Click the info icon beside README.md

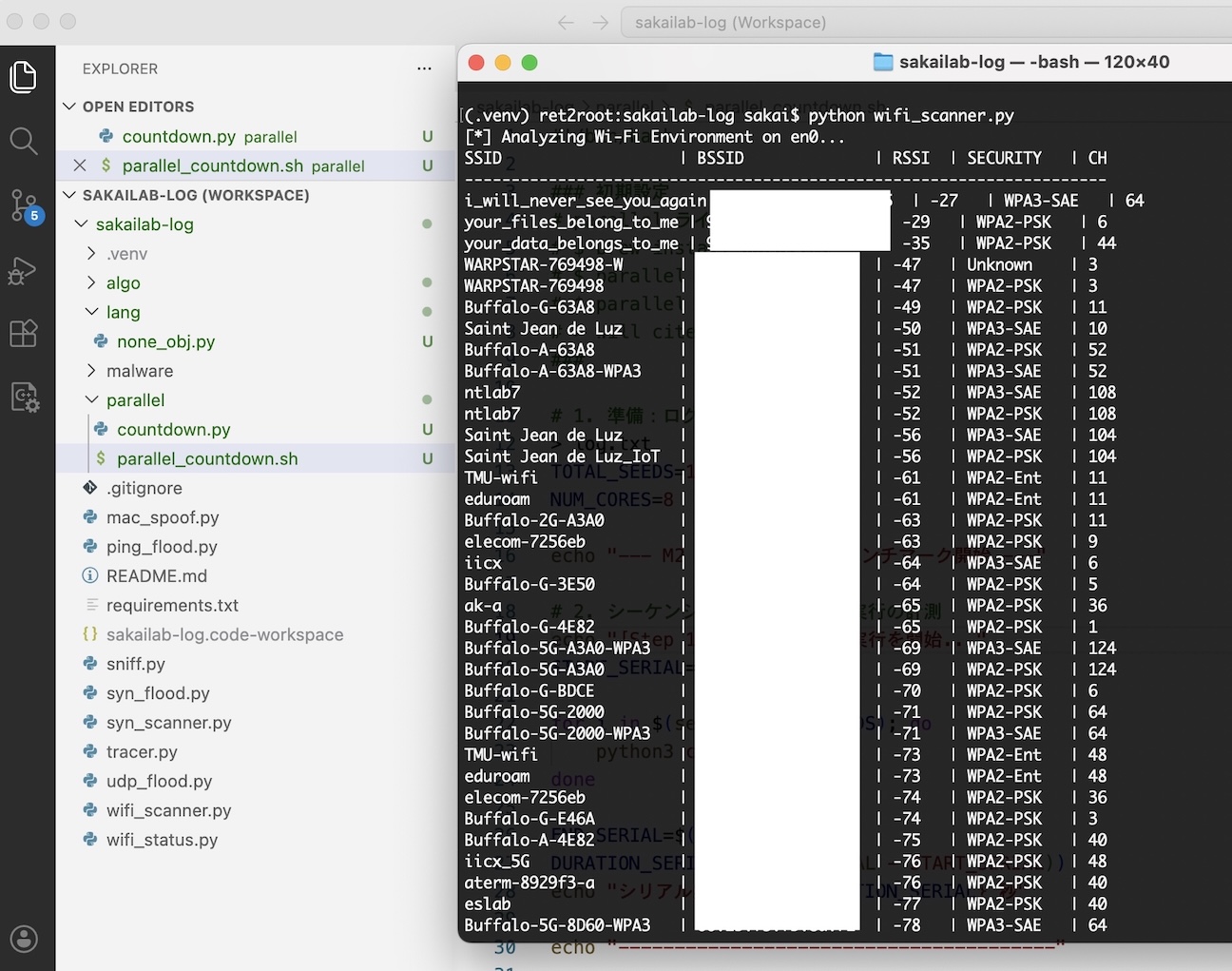tap(90, 575)
